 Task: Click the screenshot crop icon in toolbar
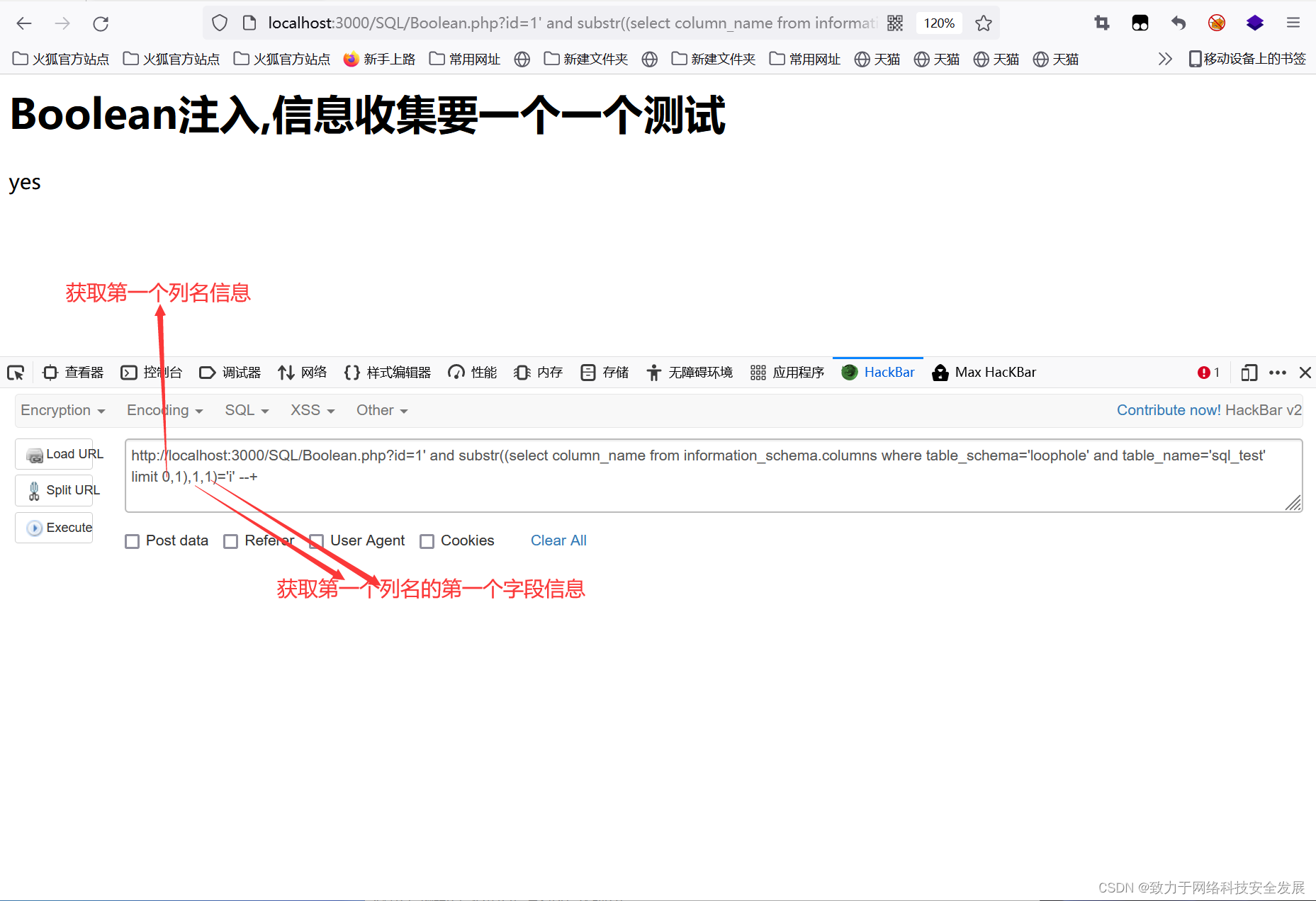tap(1101, 23)
